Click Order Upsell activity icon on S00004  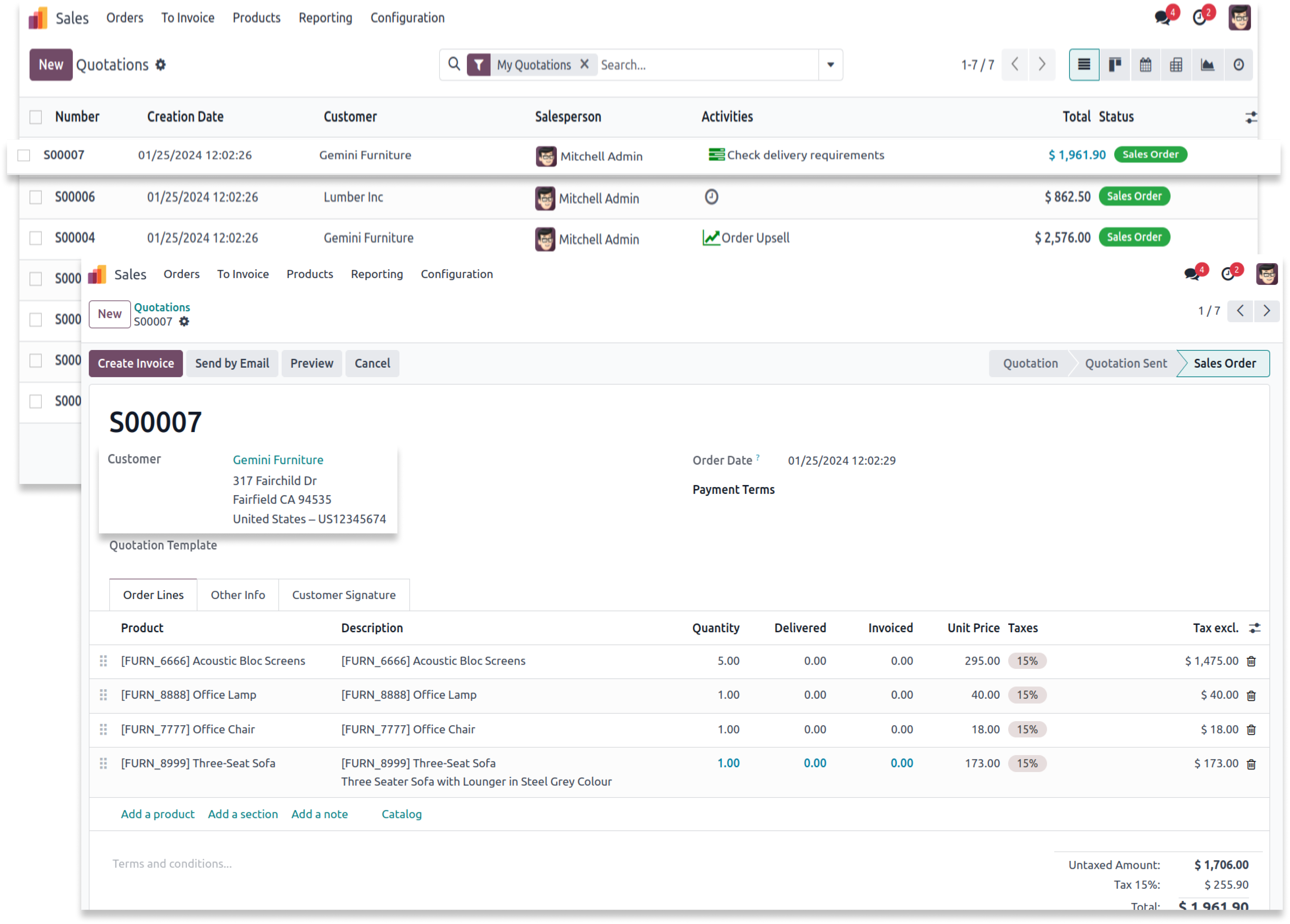pos(711,238)
